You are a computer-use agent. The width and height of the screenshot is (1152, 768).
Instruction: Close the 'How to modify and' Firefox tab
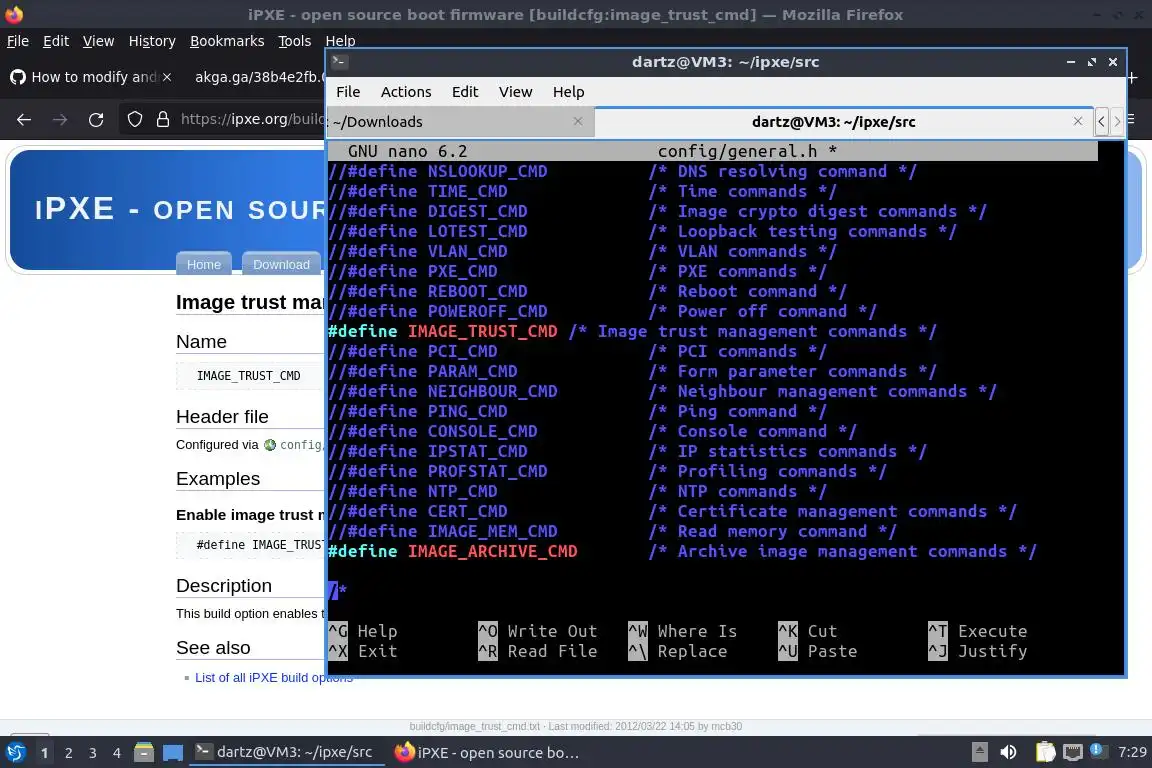point(167,77)
